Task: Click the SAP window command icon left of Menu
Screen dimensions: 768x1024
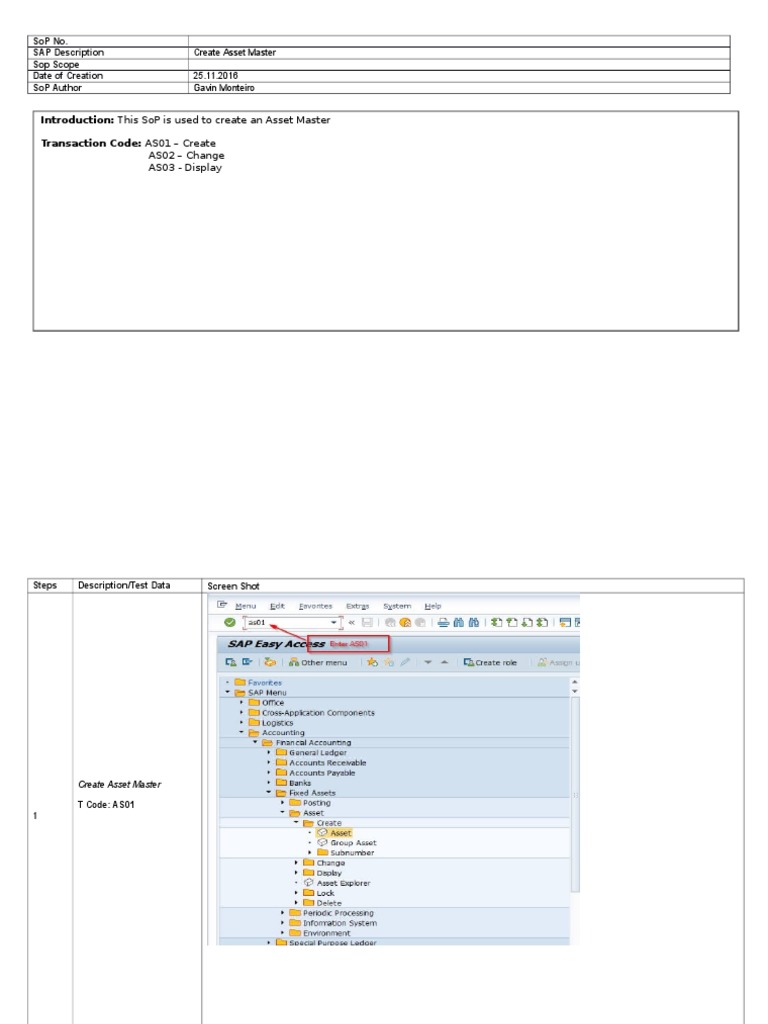Action: (x=222, y=605)
